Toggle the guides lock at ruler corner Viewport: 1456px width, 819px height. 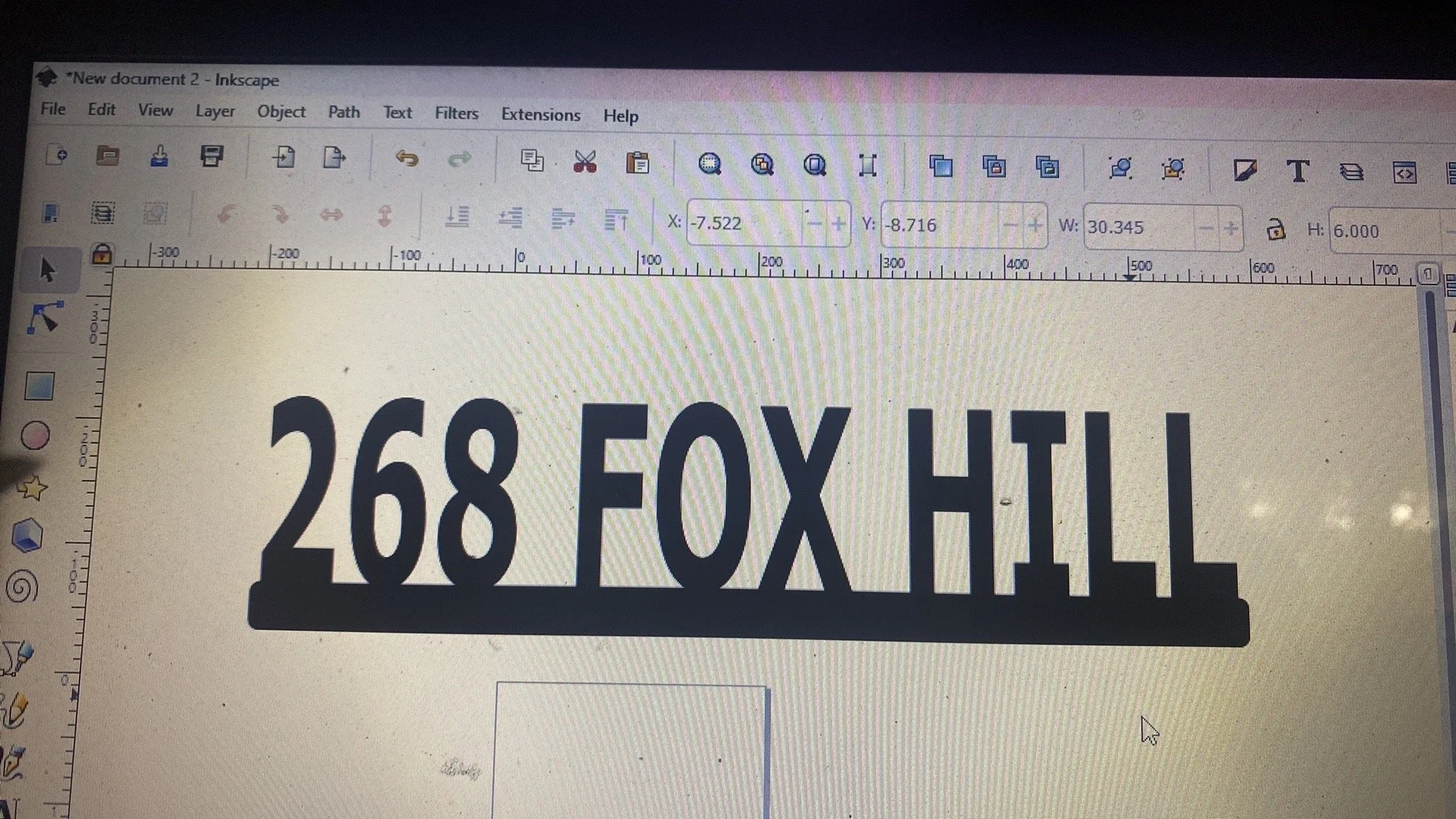[x=102, y=254]
